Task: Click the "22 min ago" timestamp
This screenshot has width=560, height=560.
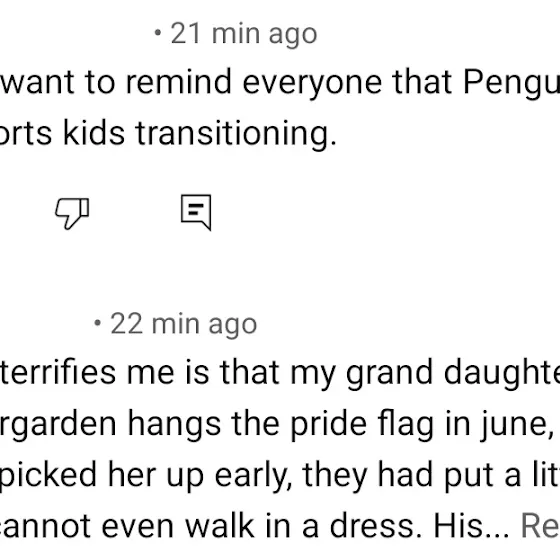Action: click(184, 324)
